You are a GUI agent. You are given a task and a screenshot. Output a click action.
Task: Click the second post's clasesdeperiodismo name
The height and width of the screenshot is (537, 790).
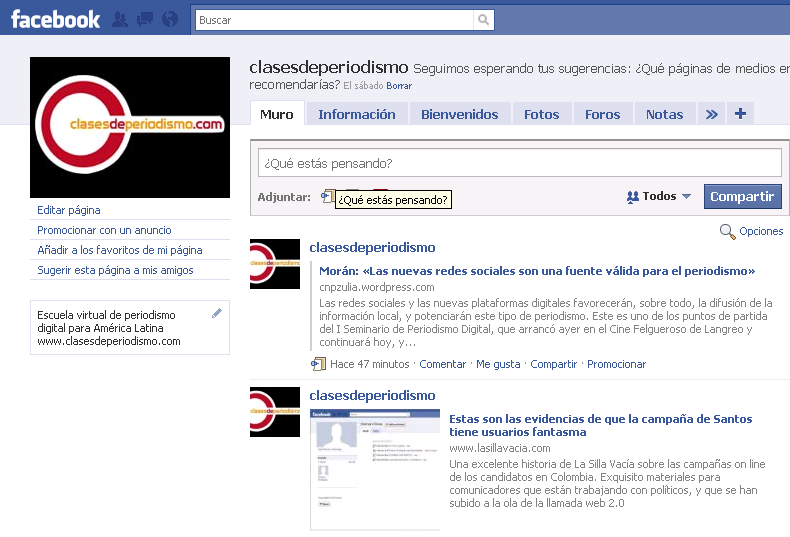pyautogui.click(x=372, y=395)
